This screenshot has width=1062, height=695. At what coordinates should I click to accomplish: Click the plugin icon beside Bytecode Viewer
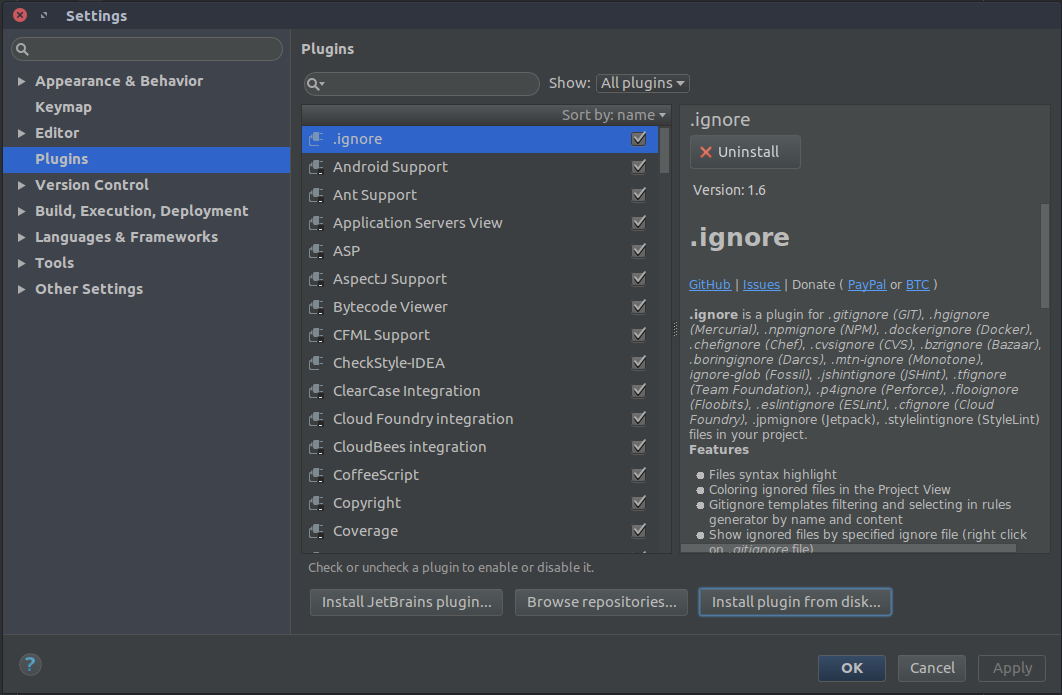click(x=316, y=307)
